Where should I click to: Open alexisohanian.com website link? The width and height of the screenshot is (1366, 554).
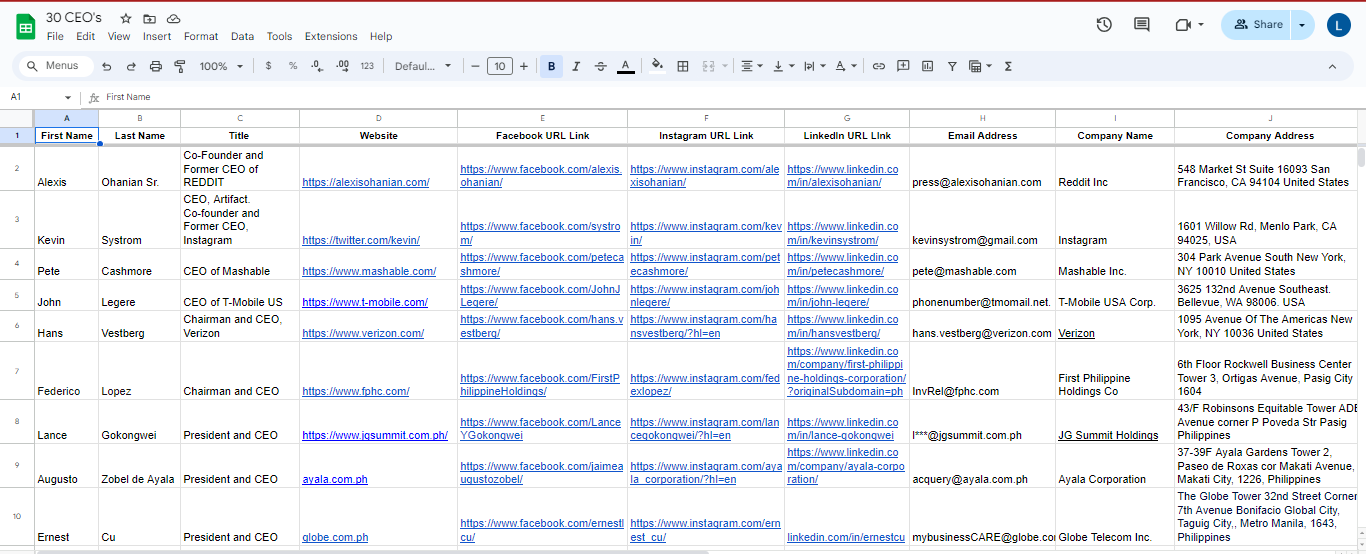[366, 182]
